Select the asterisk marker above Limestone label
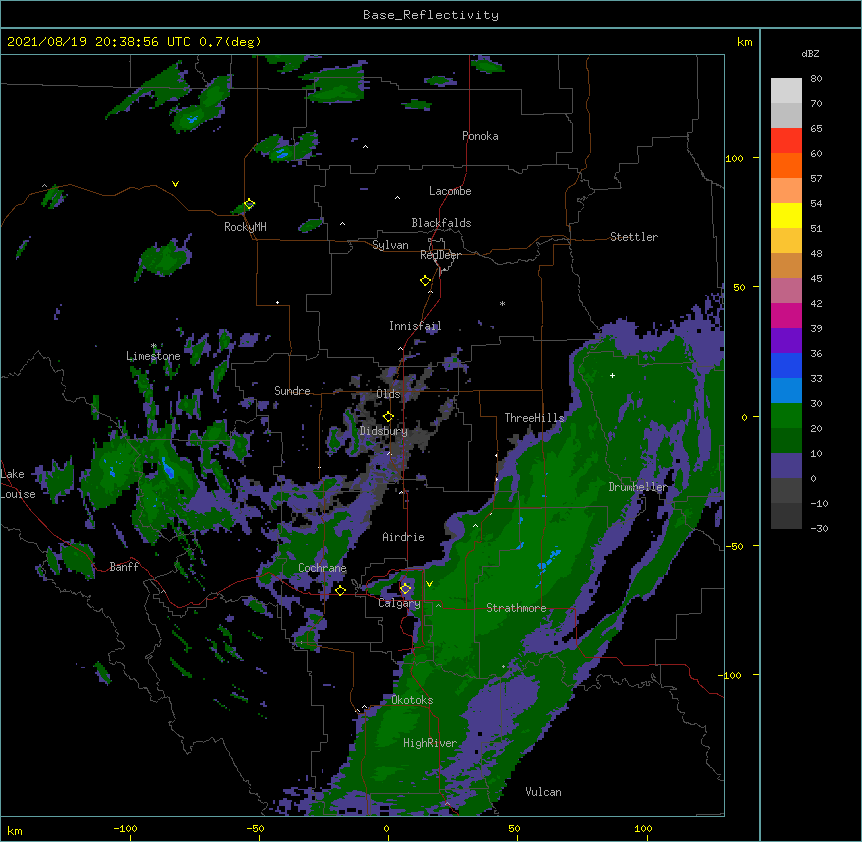 click(x=154, y=346)
